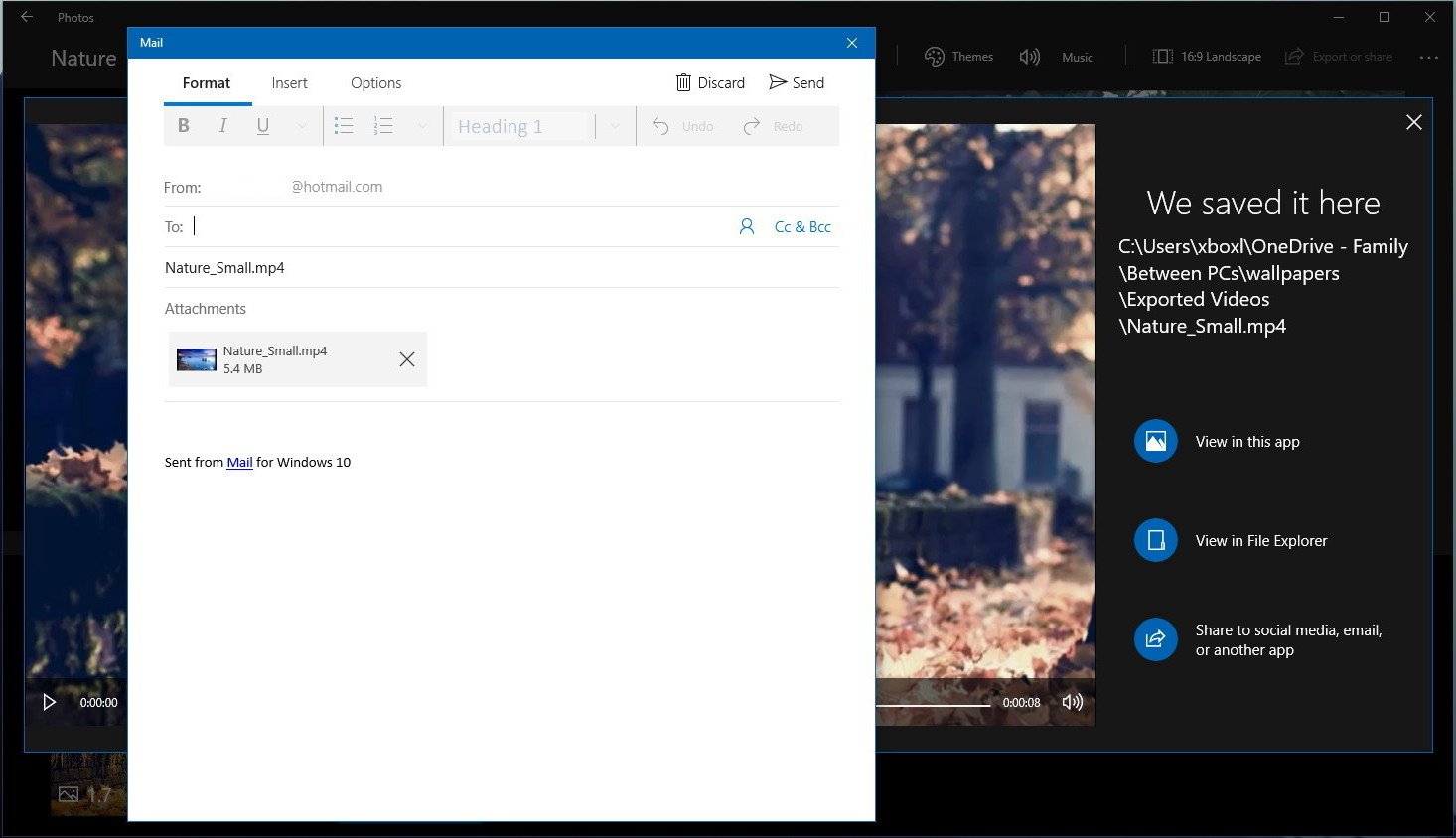The height and width of the screenshot is (838, 1456).
Task: Open the contacts picker icon
Action: pos(747,226)
